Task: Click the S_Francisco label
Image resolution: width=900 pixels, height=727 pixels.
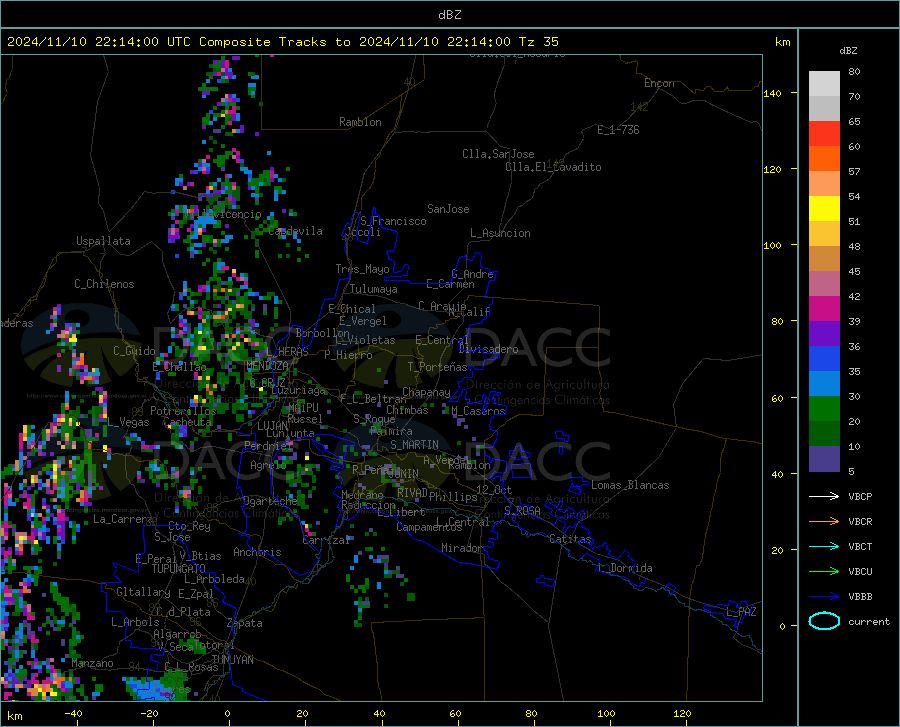Action: [393, 221]
